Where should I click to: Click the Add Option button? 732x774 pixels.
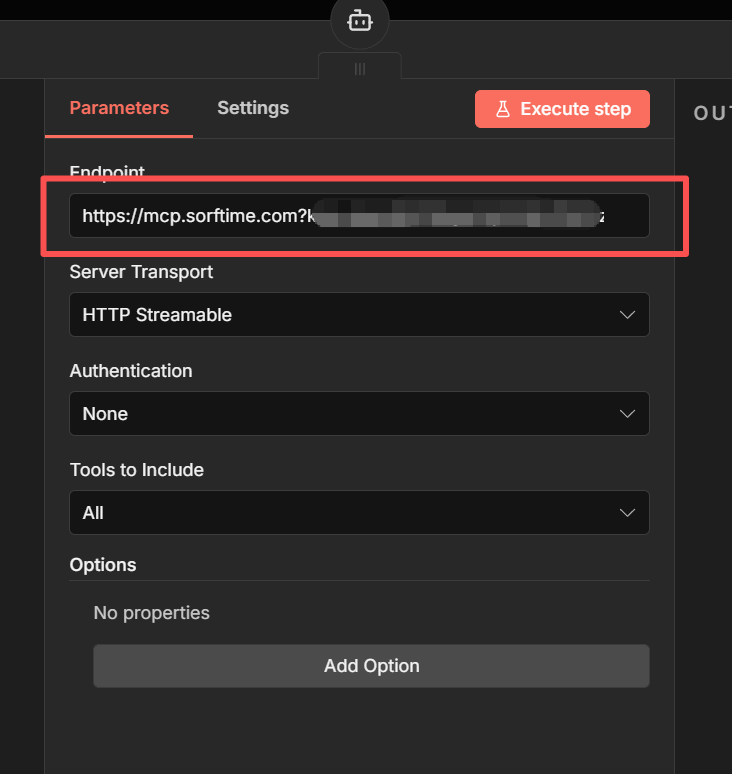[x=371, y=666]
